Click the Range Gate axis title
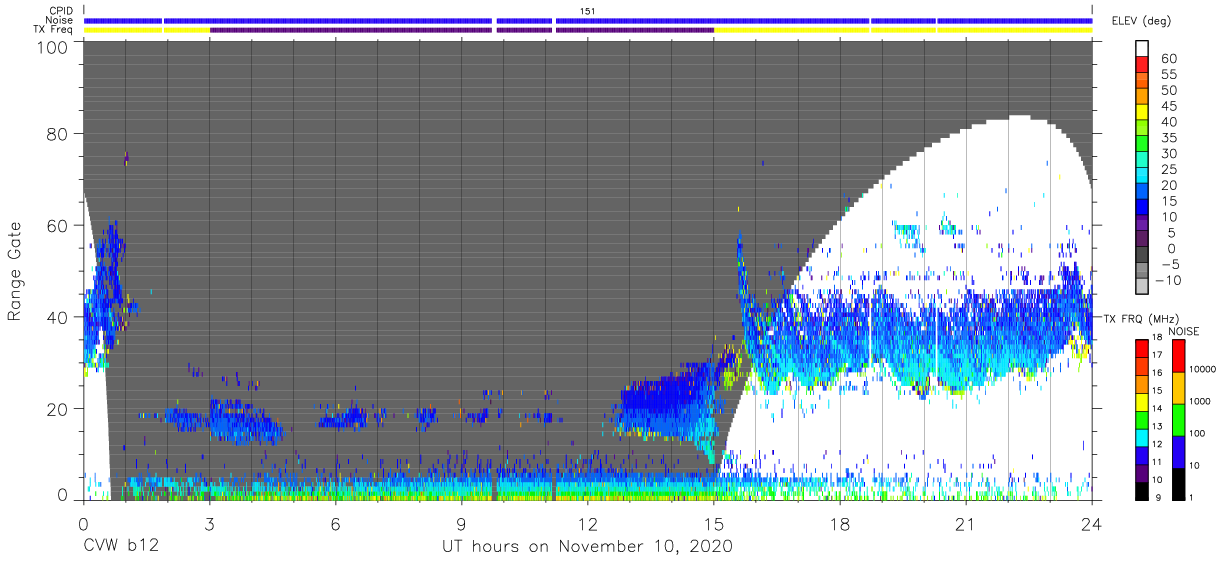 point(15,272)
